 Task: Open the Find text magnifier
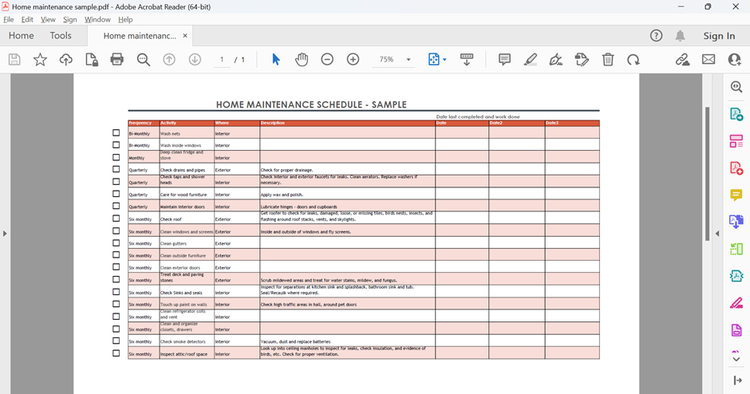point(143,59)
